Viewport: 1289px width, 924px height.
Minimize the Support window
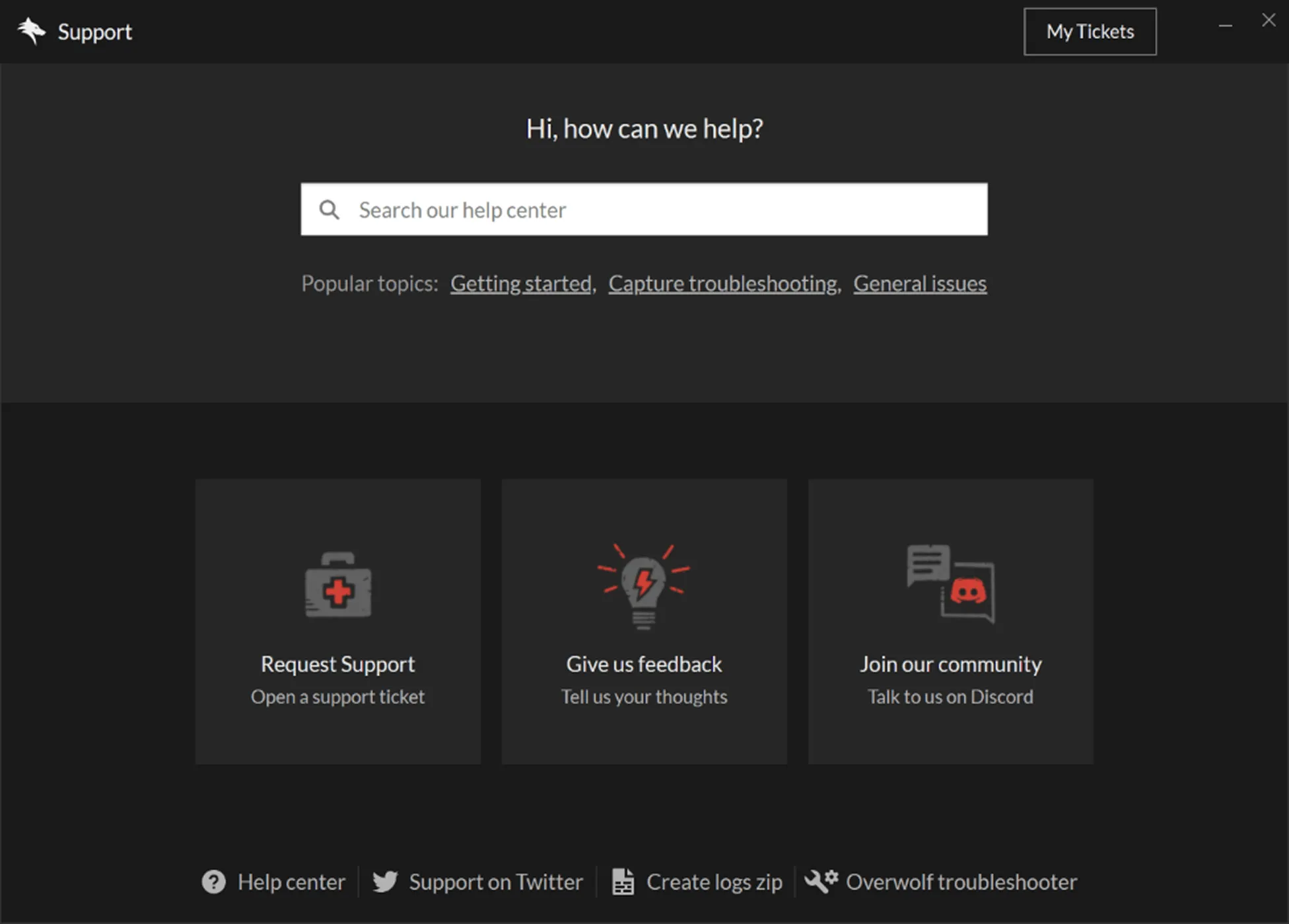click(x=1226, y=26)
